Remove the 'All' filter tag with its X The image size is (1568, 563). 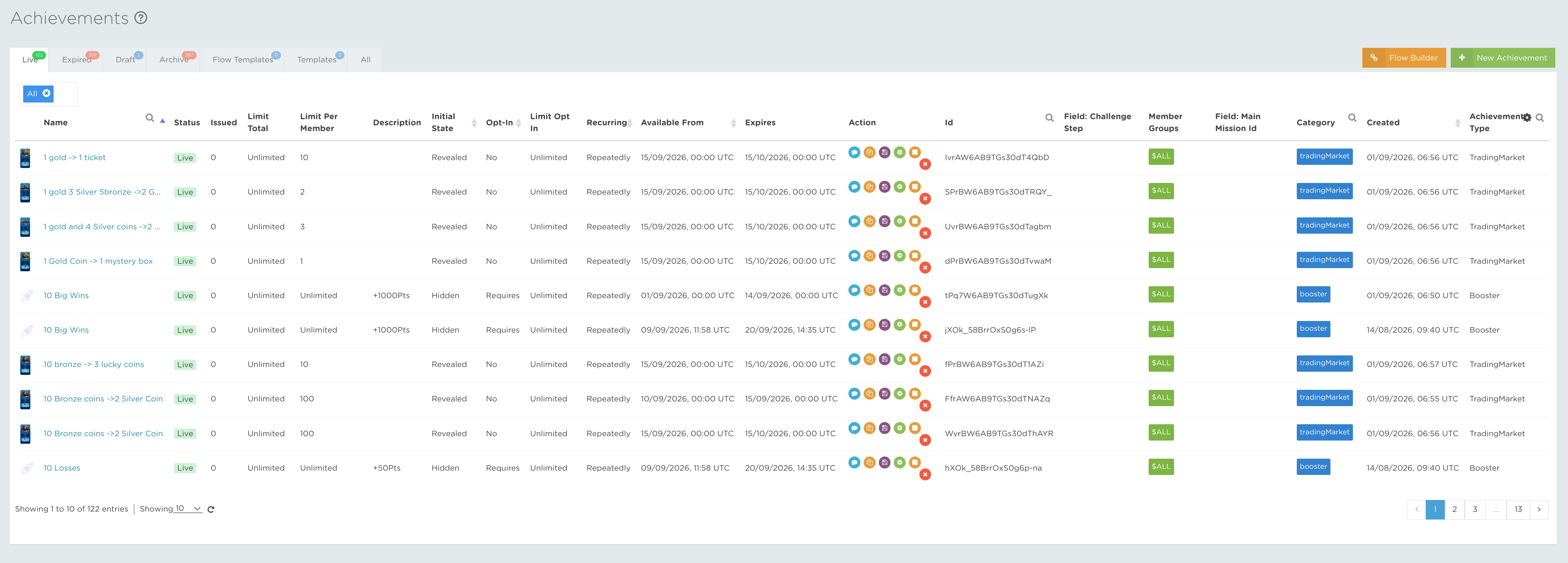click(46, 93)
